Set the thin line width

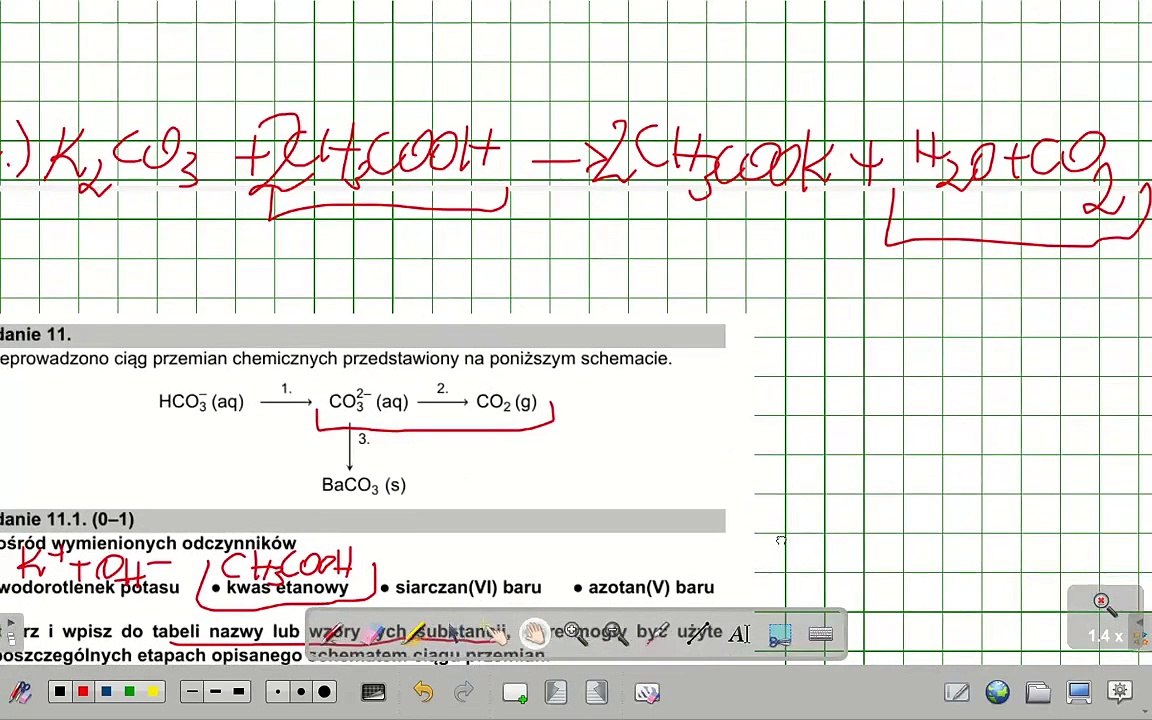[x=192, y=691]
